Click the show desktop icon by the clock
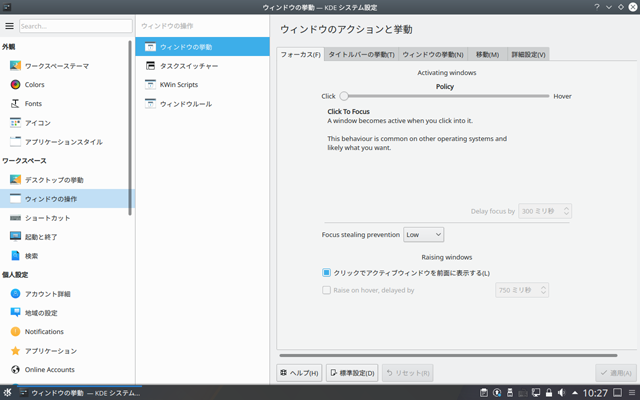 618,393
